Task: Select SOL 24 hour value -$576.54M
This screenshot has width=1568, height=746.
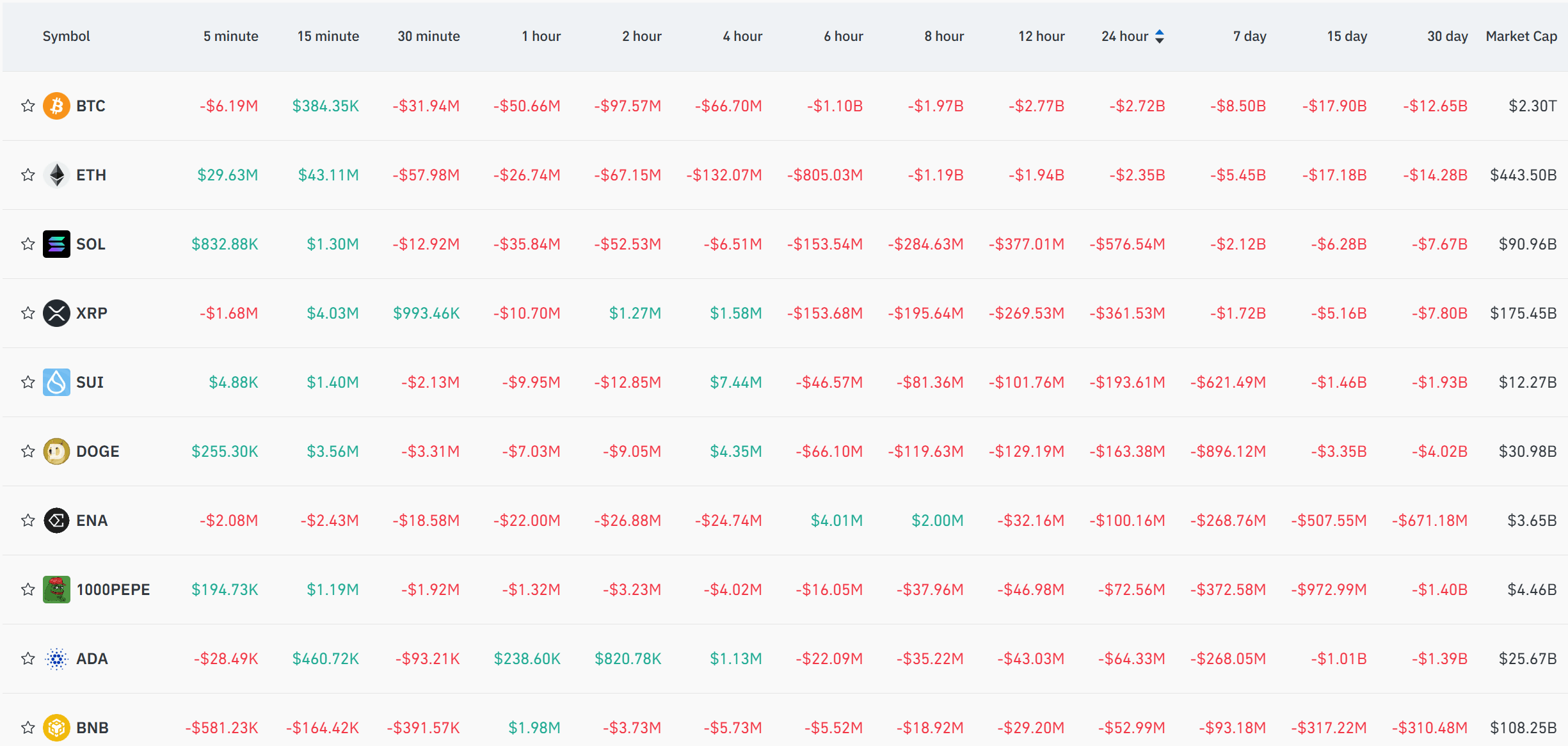Action: click(1128, 244)
